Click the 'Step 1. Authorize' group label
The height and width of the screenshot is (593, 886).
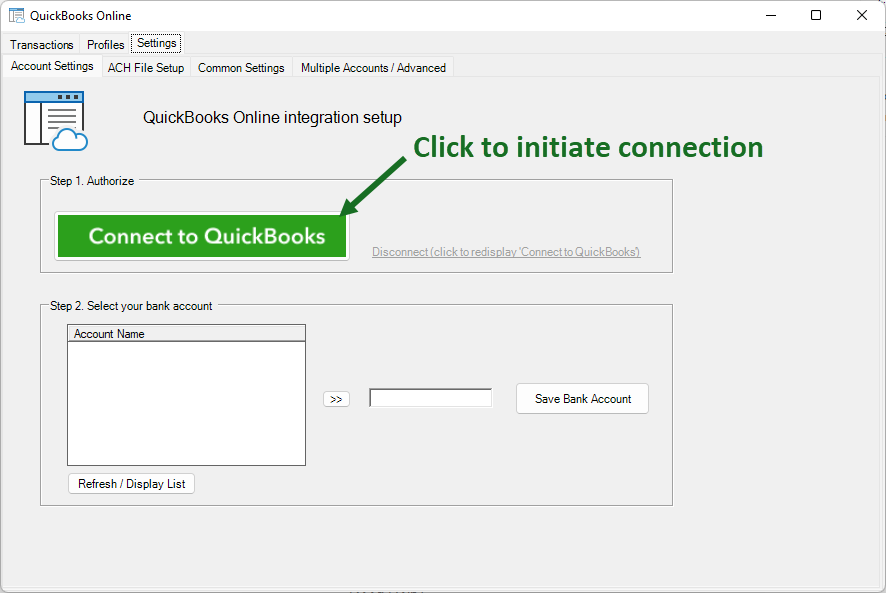coord(92,181)
